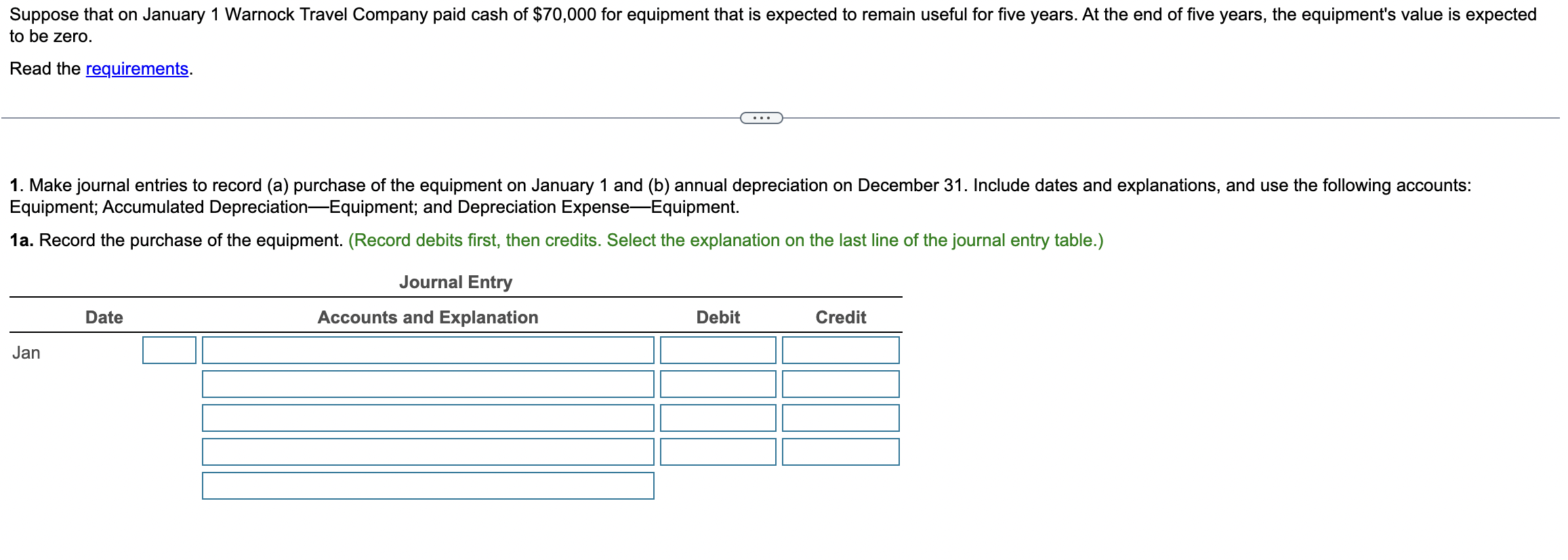The height and width of the screenshot is (560, 1568).
Task: Click the third row Debit field
Action: coord(718,418)
